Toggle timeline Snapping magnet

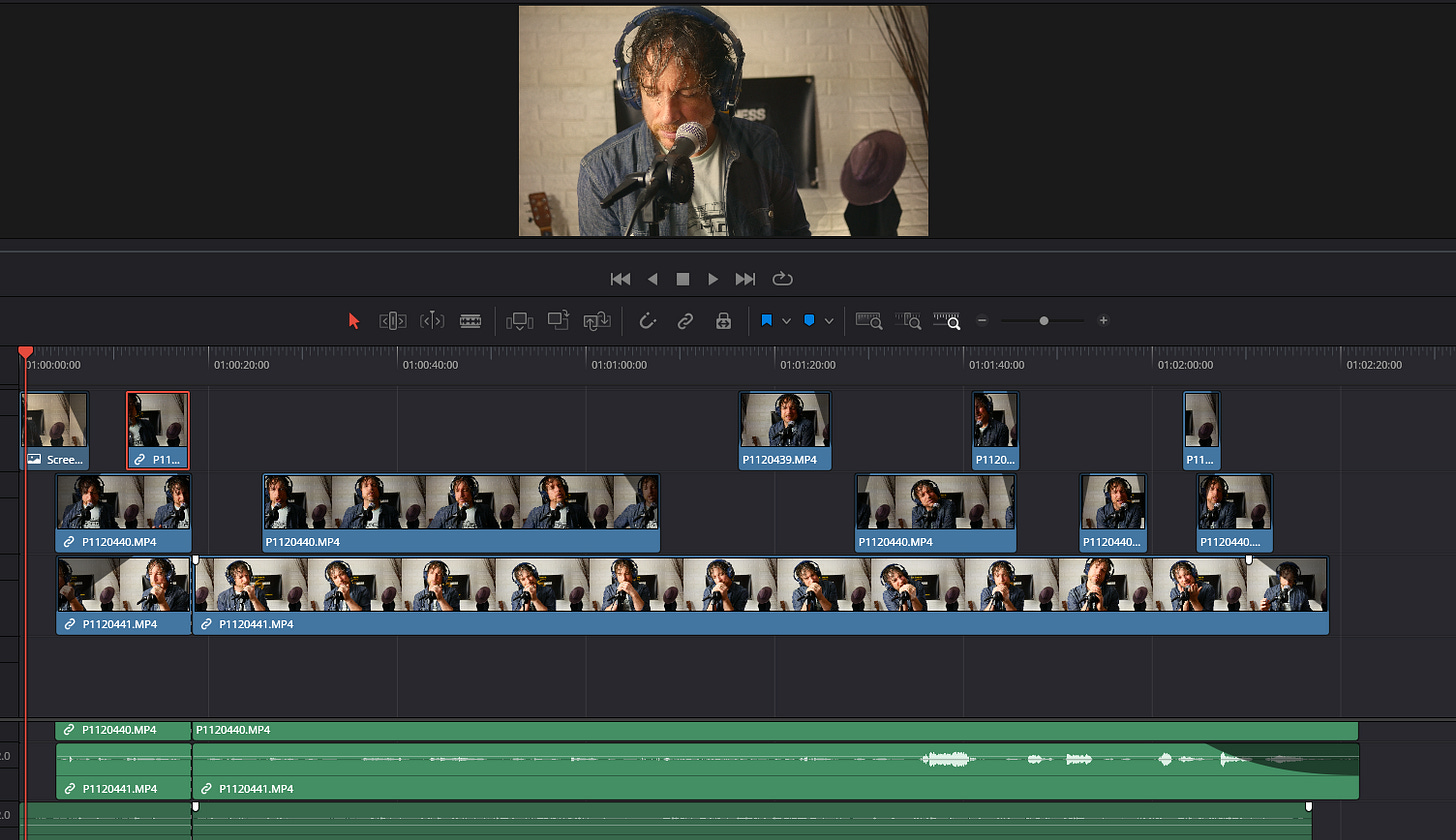click(647, 321)
